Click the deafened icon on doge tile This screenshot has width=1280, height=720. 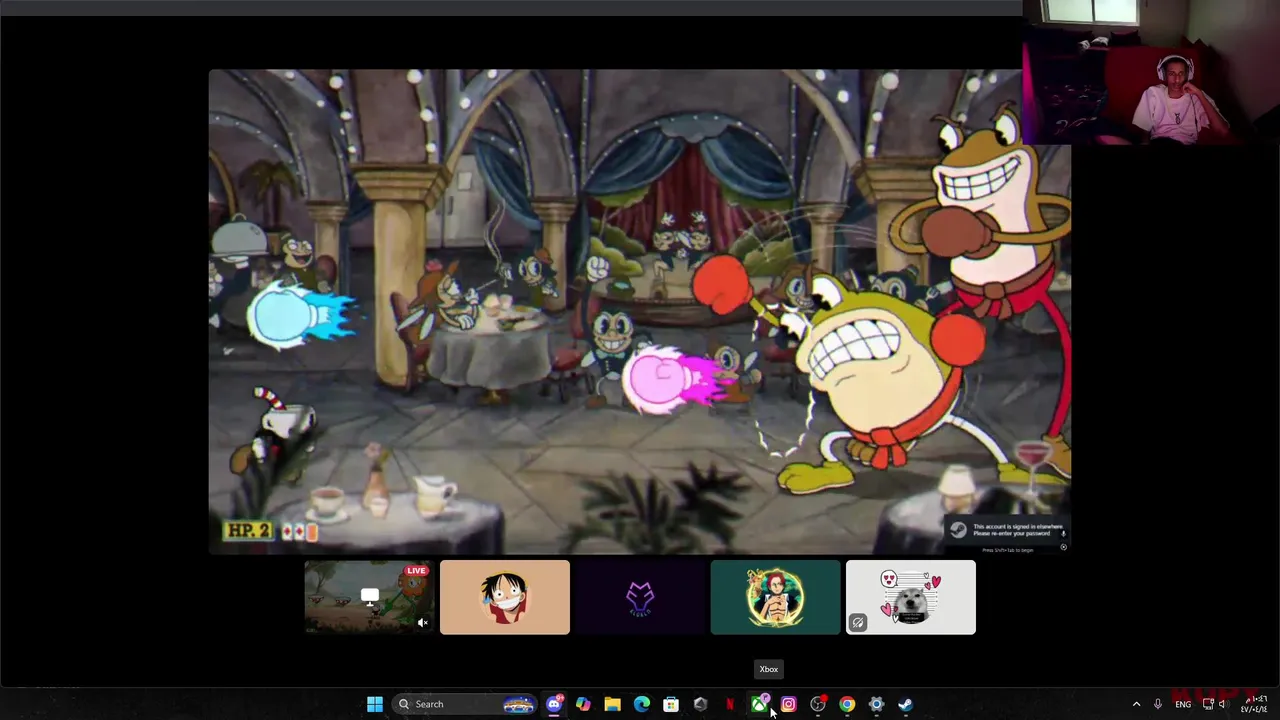[x=858, y=622]
